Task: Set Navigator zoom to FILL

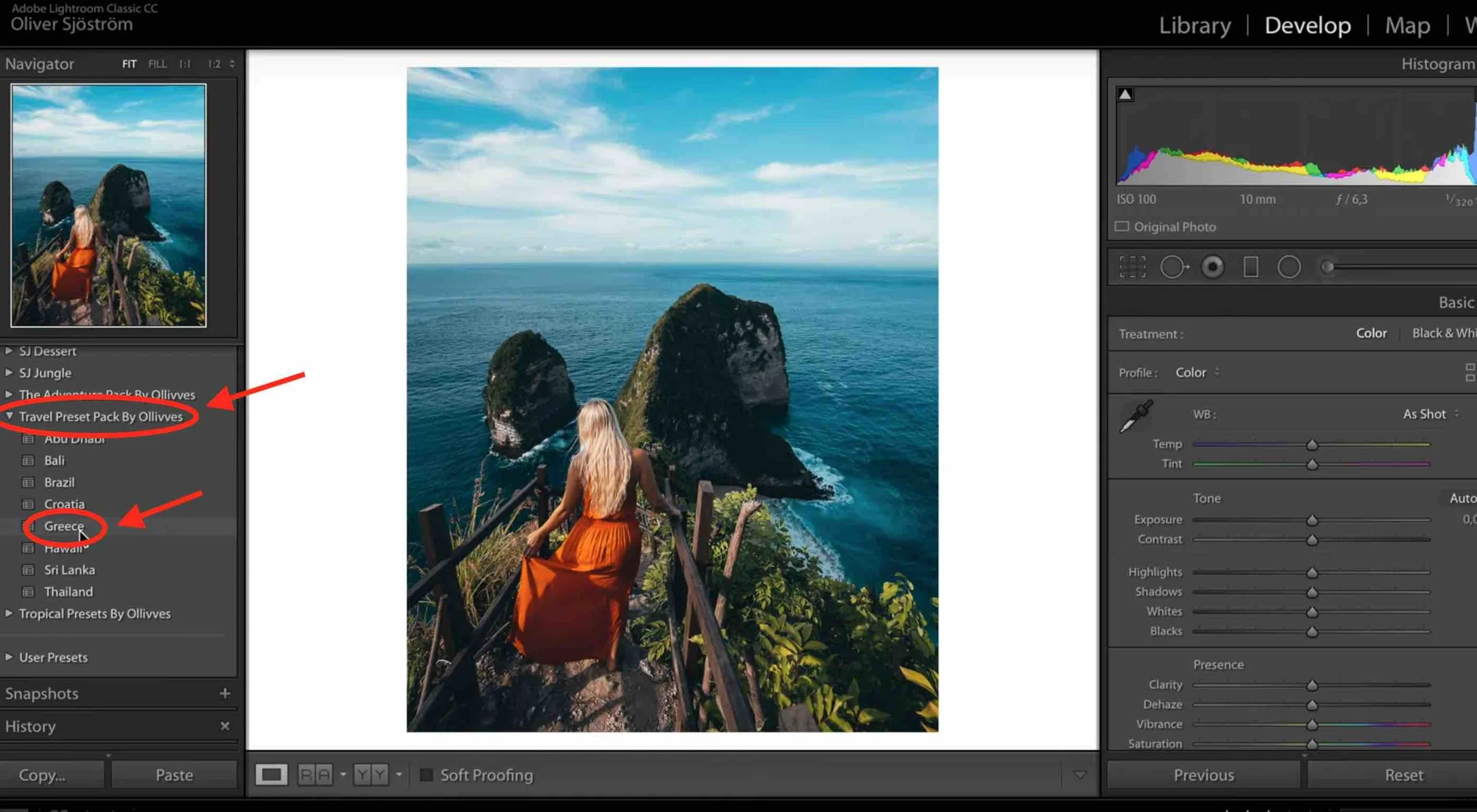Action: [x=157, y=64]
